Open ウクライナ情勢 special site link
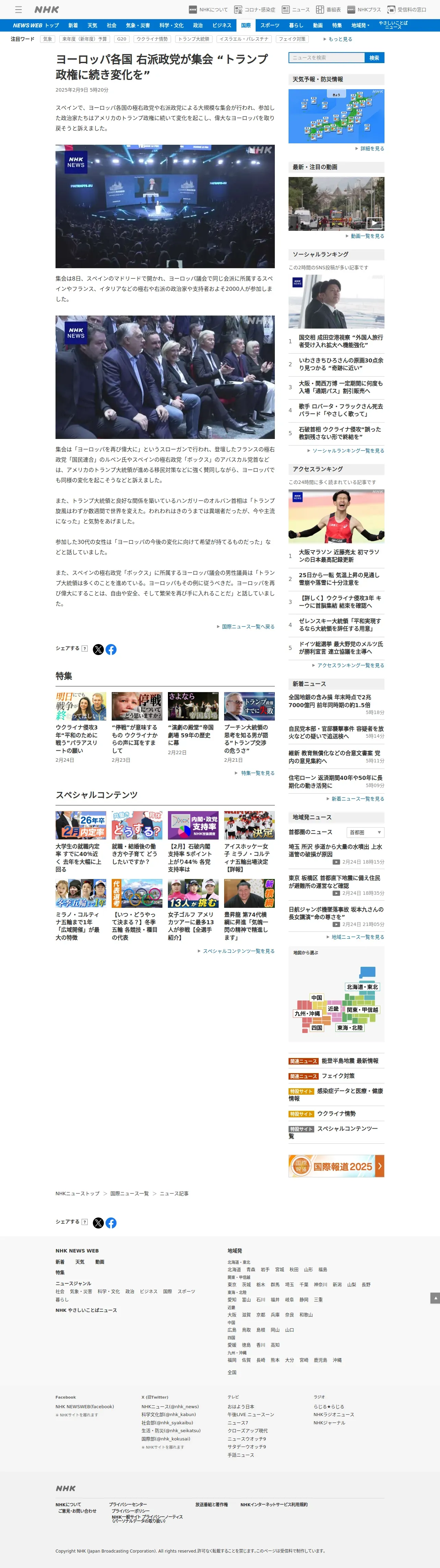Screen dimensions: 440x1568 click(337, 1114)
